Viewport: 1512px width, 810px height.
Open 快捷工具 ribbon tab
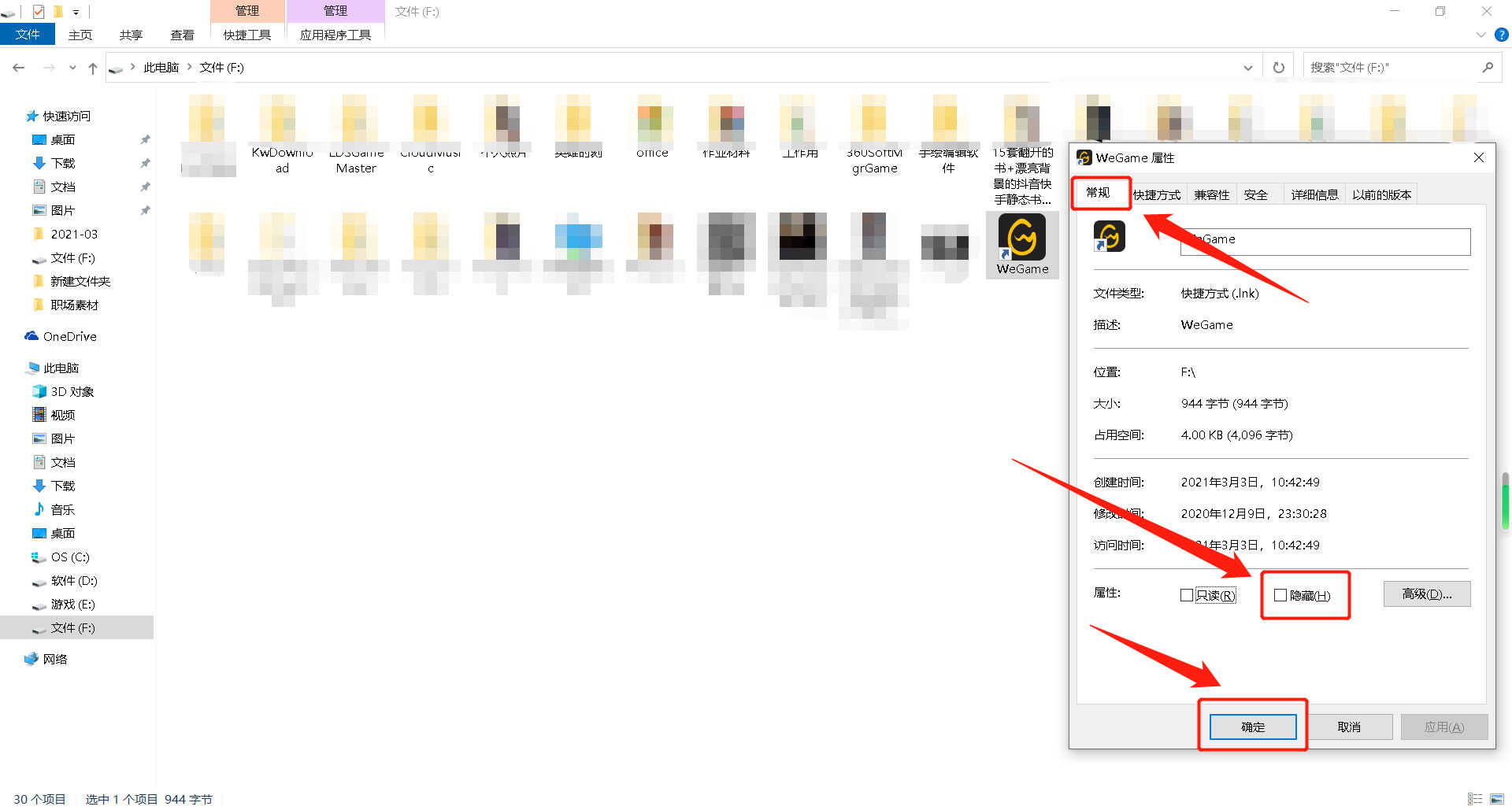pyautogui.click(x=247, y=35)
